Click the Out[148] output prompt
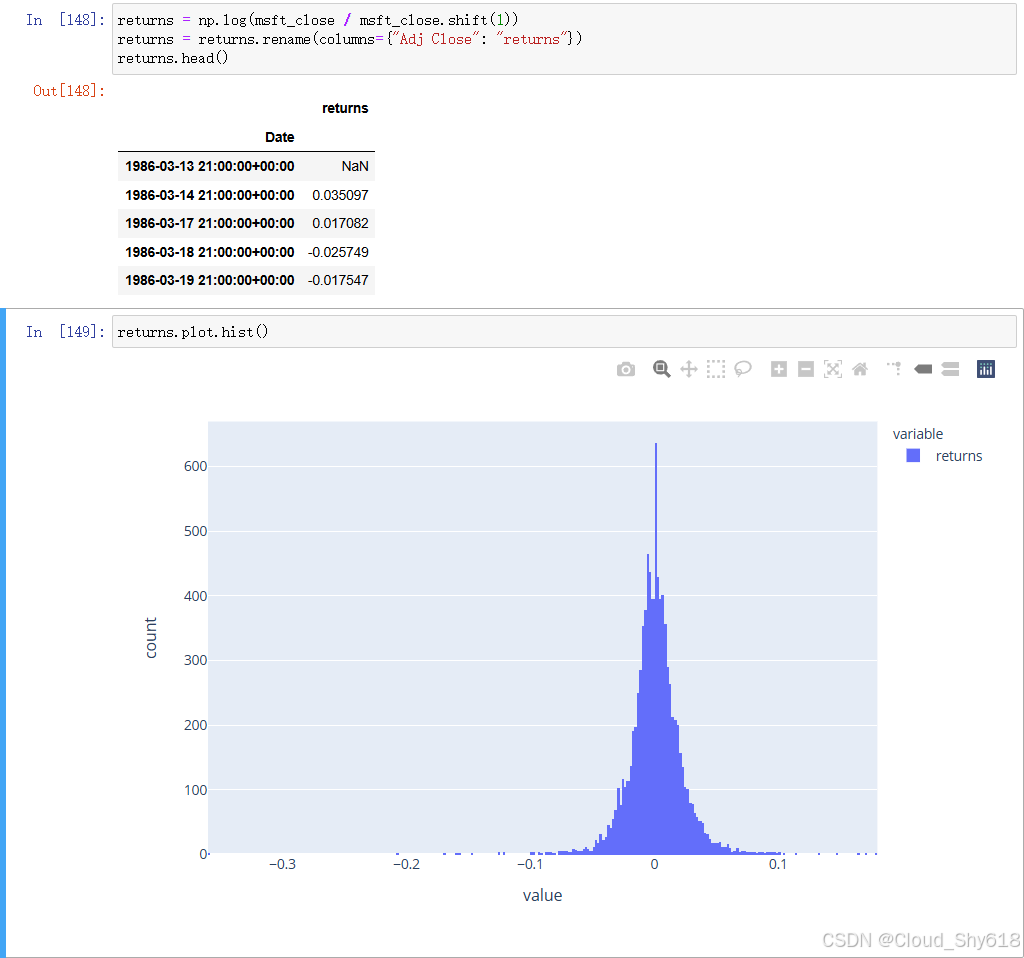This screenshot has height=958, width=1024. 69,91
